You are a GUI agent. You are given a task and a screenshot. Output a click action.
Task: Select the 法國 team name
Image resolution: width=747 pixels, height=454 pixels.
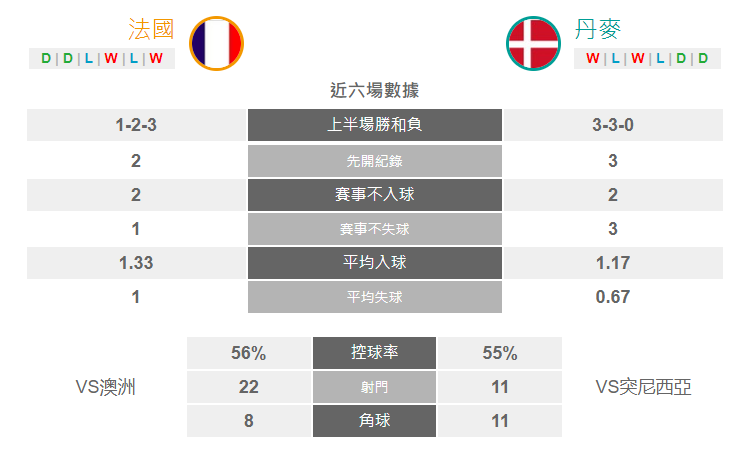tap(151, 29)
